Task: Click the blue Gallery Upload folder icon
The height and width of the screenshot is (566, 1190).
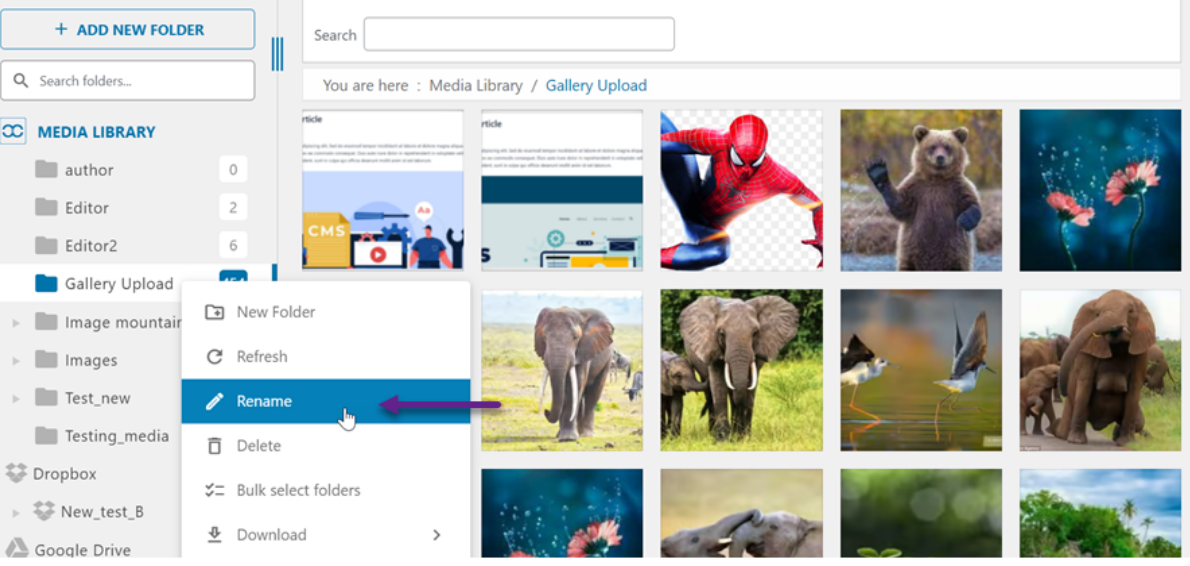Action: coord(46,283)
